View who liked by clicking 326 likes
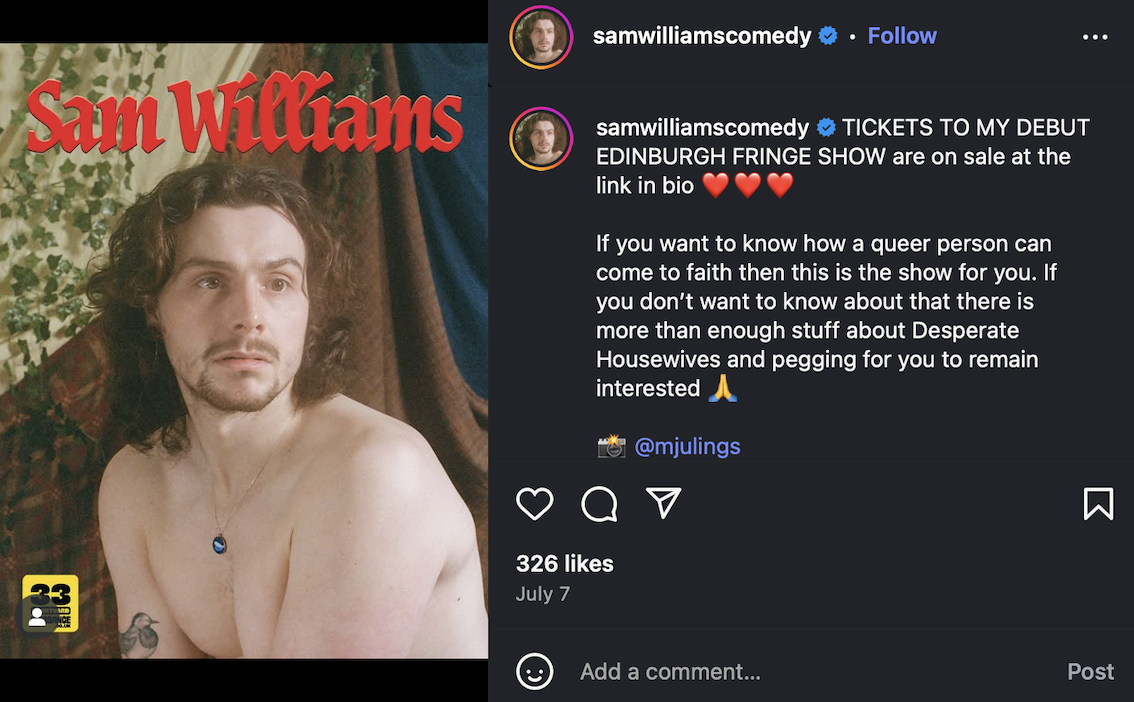The width and height of the screenshot is (1134, 702). 564,563
